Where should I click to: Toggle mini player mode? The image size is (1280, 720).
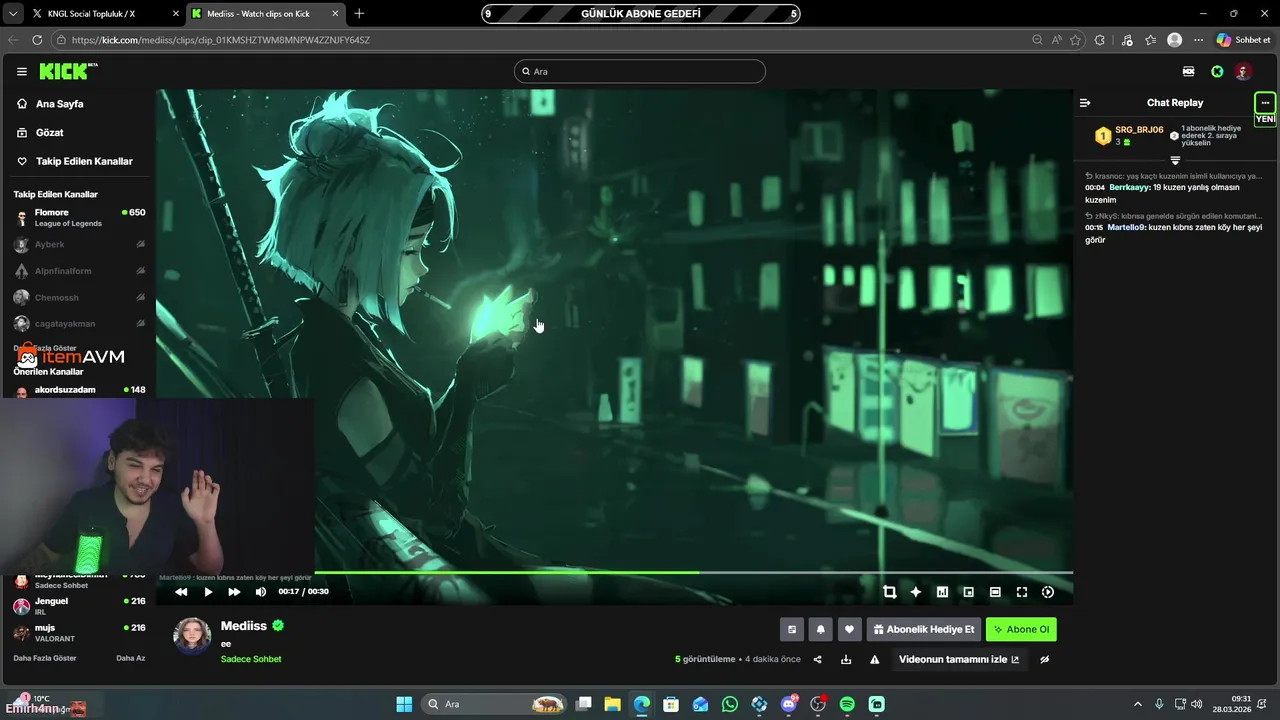pos(968,592)
